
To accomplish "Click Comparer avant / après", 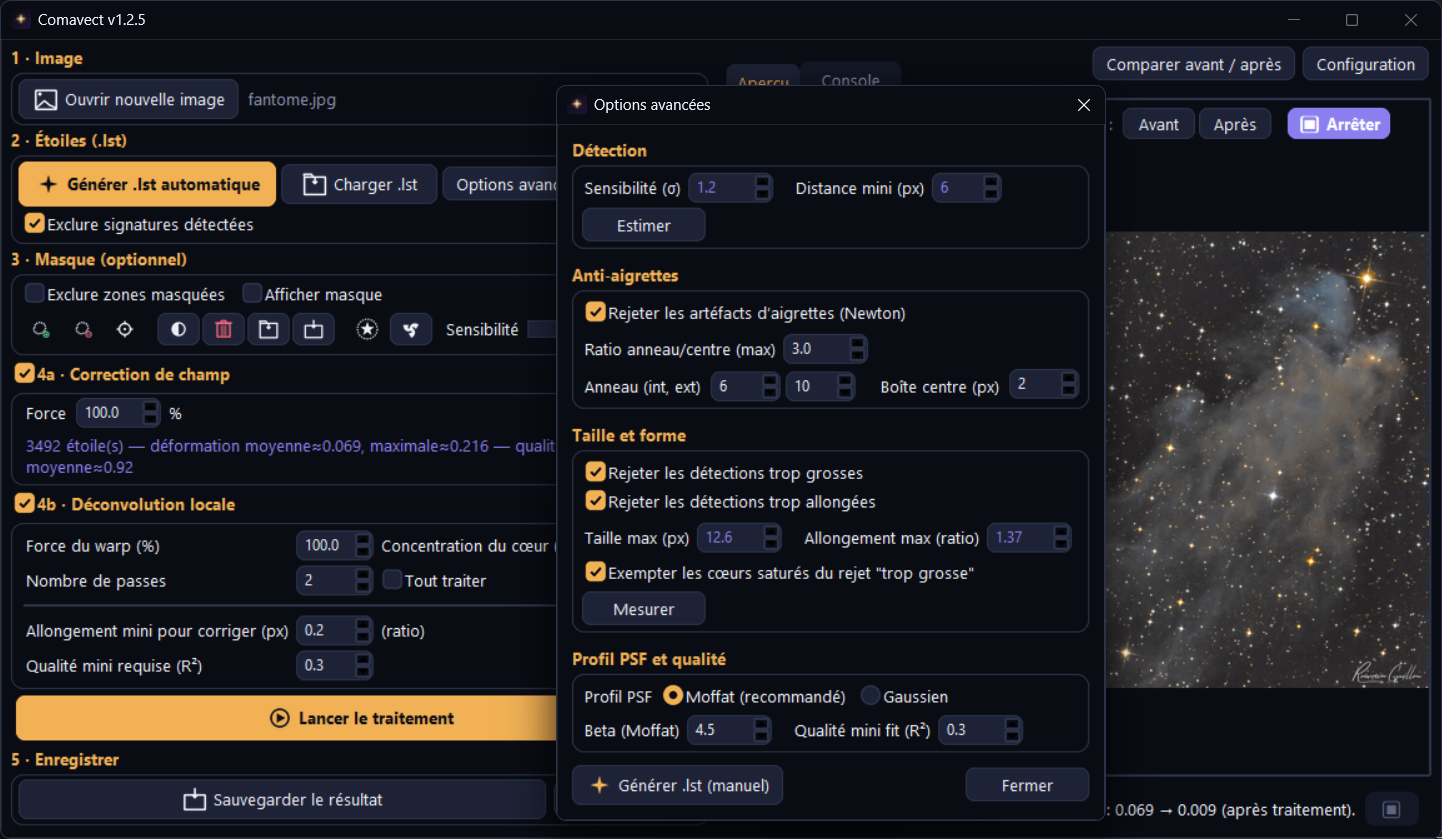I will tap(1194, 64).
